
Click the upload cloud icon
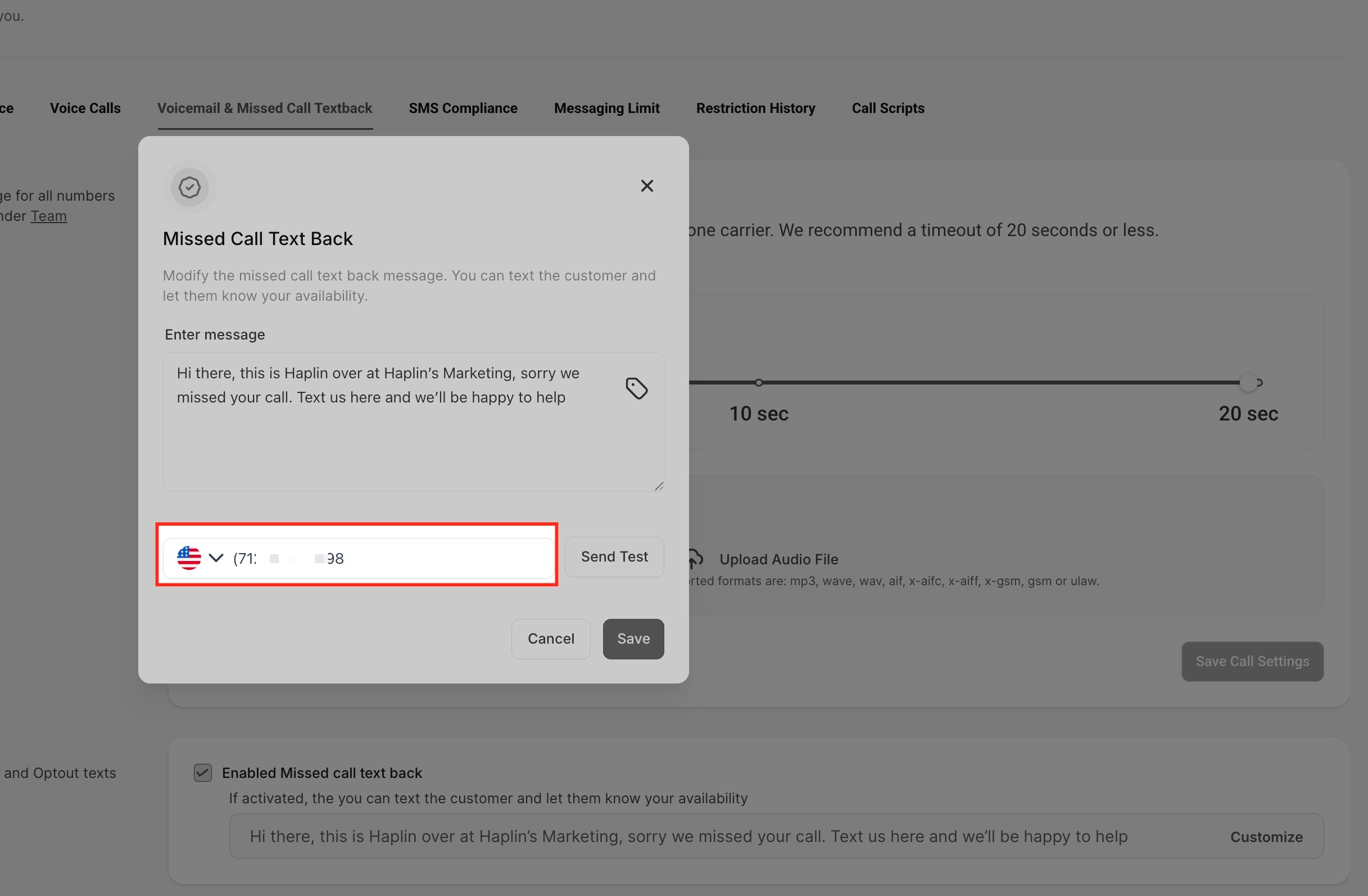pyautogui.click(x=695, y=558)
